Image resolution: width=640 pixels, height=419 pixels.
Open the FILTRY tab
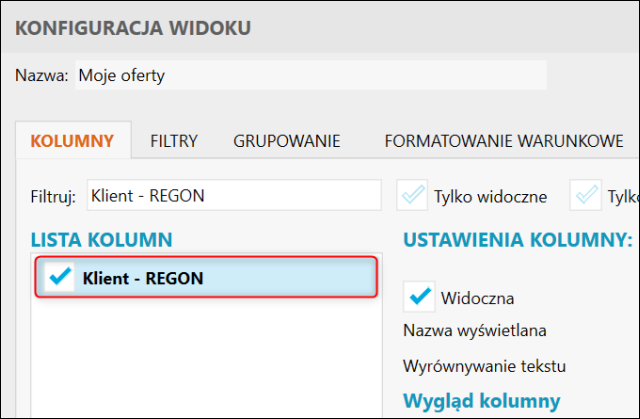[x=174, y=141]
